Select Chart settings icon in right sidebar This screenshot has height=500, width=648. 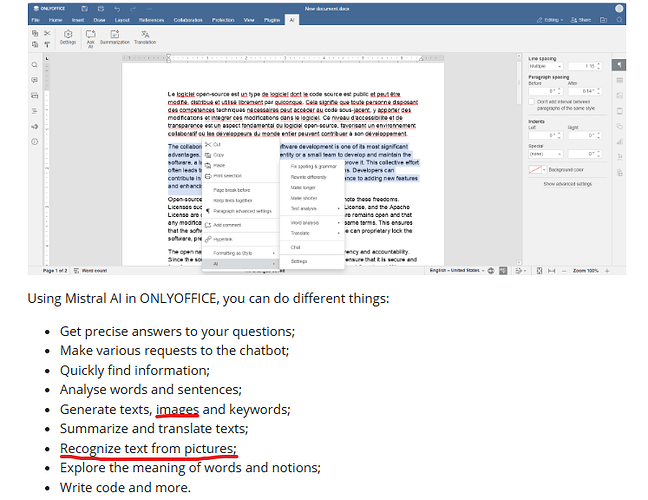[619, 142]
